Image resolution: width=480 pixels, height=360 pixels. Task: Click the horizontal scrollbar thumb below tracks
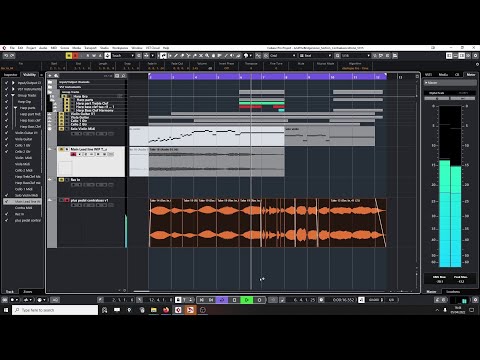141,291
